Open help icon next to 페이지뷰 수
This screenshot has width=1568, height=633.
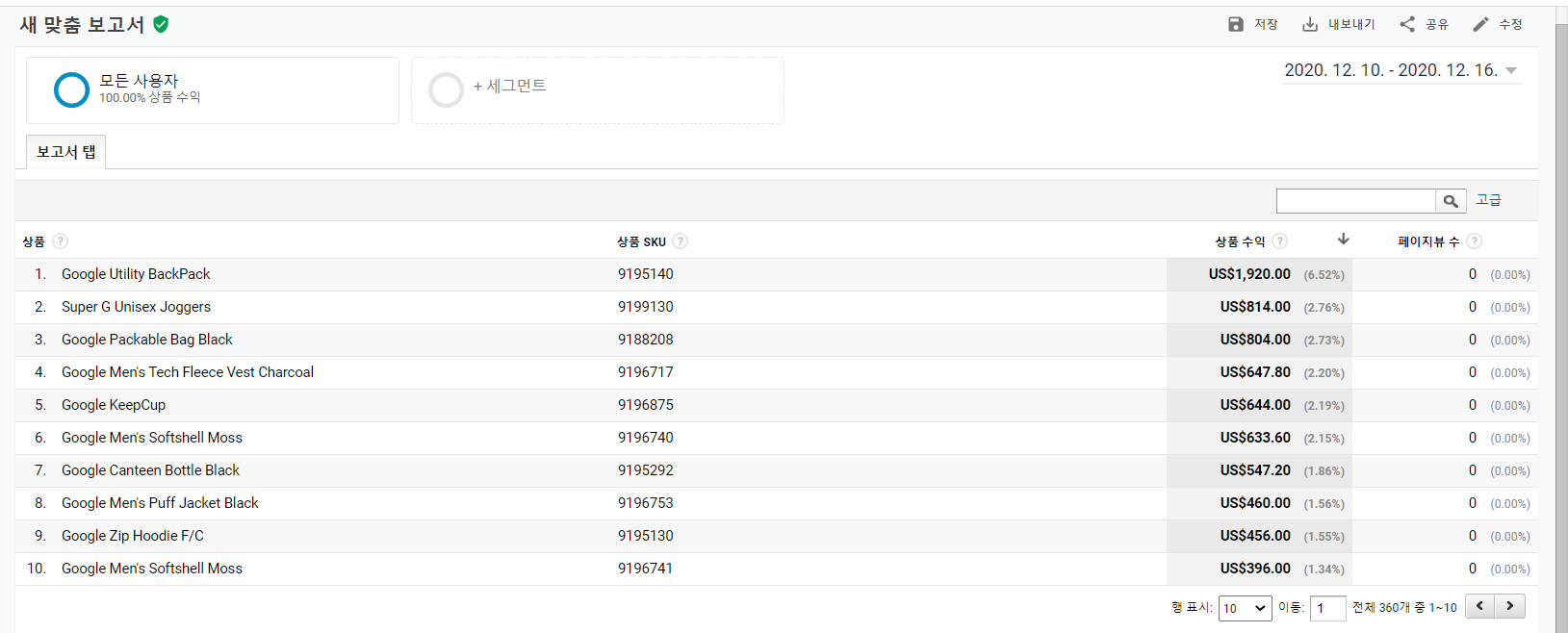(x=1475, y=241)
